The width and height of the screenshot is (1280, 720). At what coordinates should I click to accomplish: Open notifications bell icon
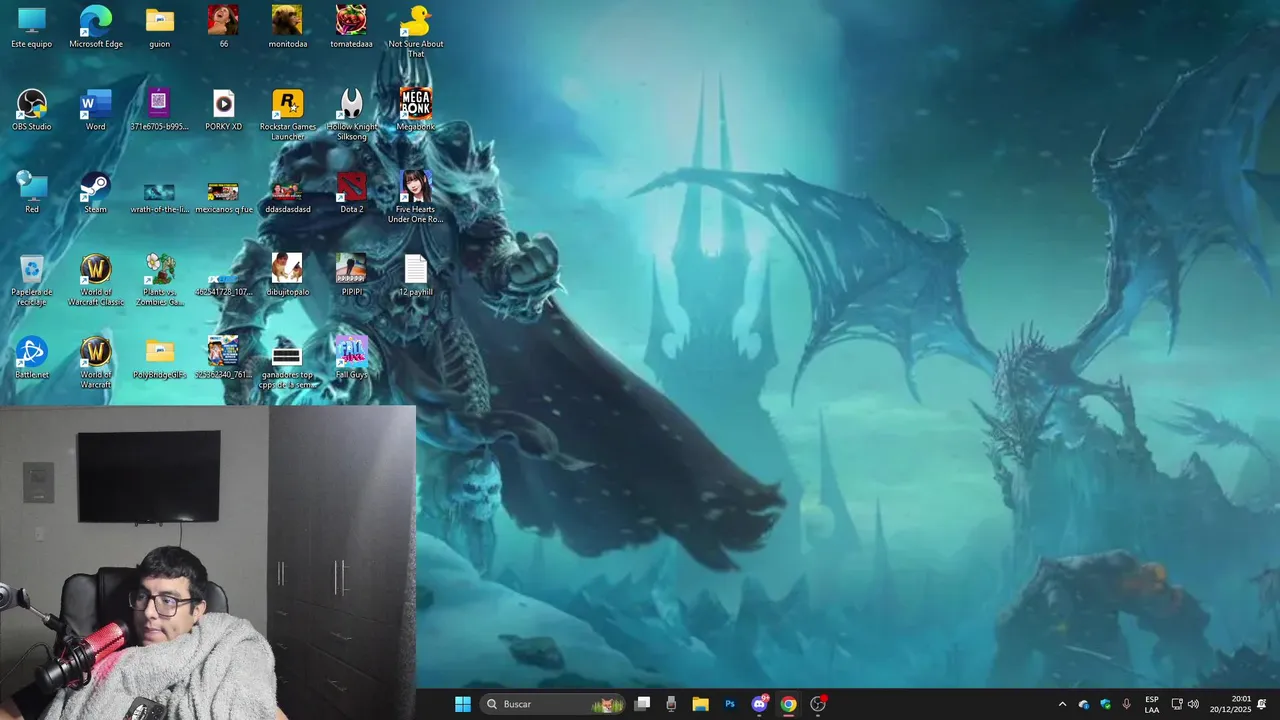[1262, 704]
